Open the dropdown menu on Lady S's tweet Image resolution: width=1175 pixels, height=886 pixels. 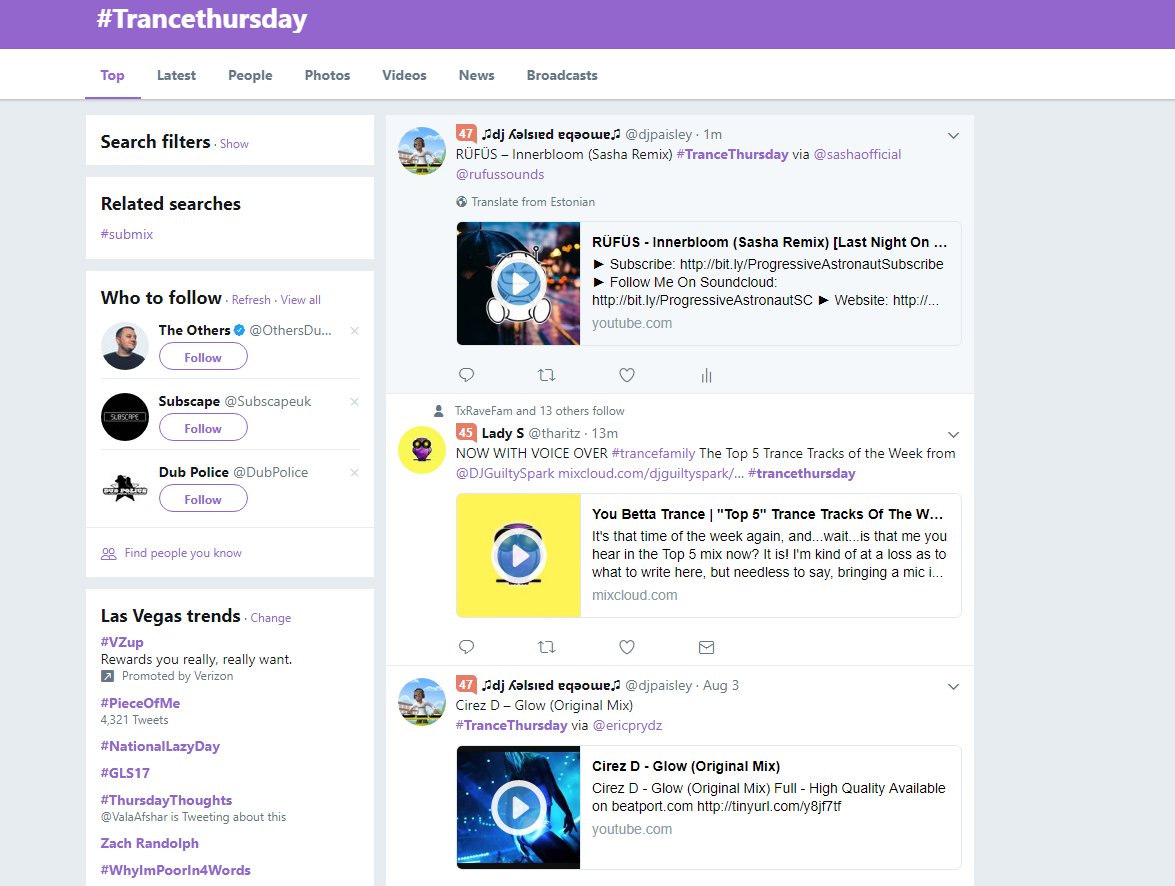pyautogui.click(x=953, y=435)
